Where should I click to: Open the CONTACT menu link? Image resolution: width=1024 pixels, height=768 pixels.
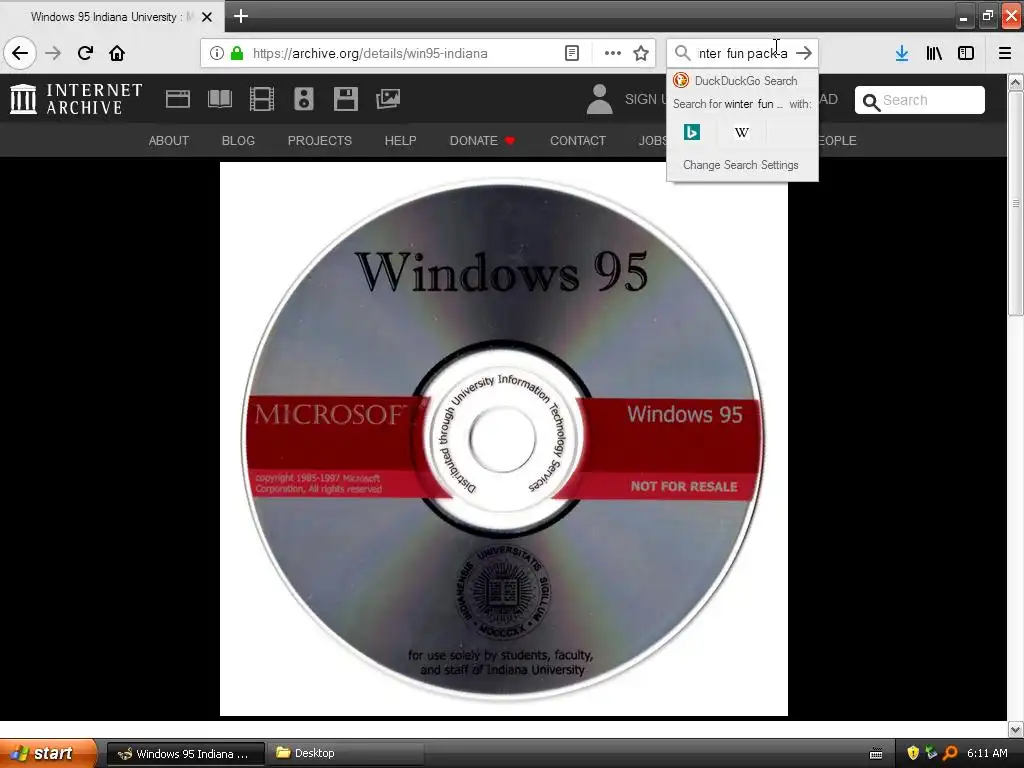[578, 140]
